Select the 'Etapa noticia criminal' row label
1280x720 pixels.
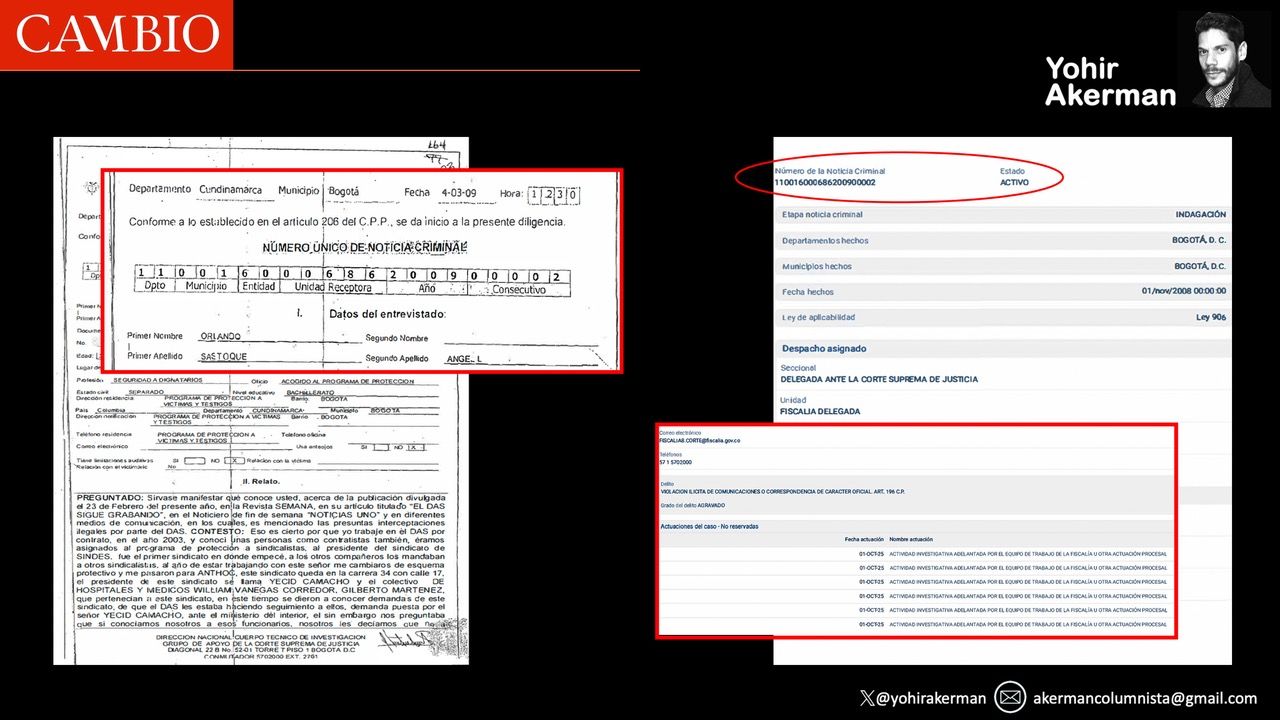[822, 215]
